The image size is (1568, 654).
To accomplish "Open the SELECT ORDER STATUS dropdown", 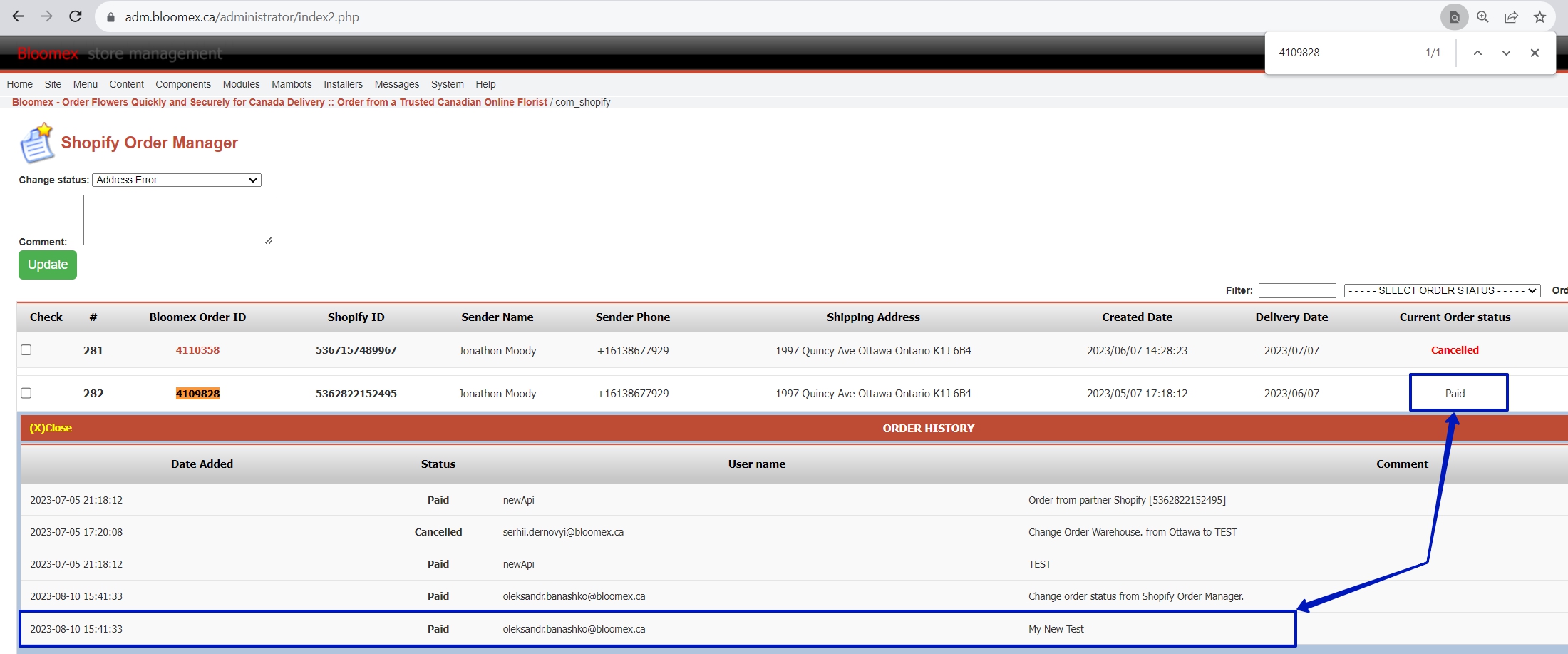I will coord(1443,290).
